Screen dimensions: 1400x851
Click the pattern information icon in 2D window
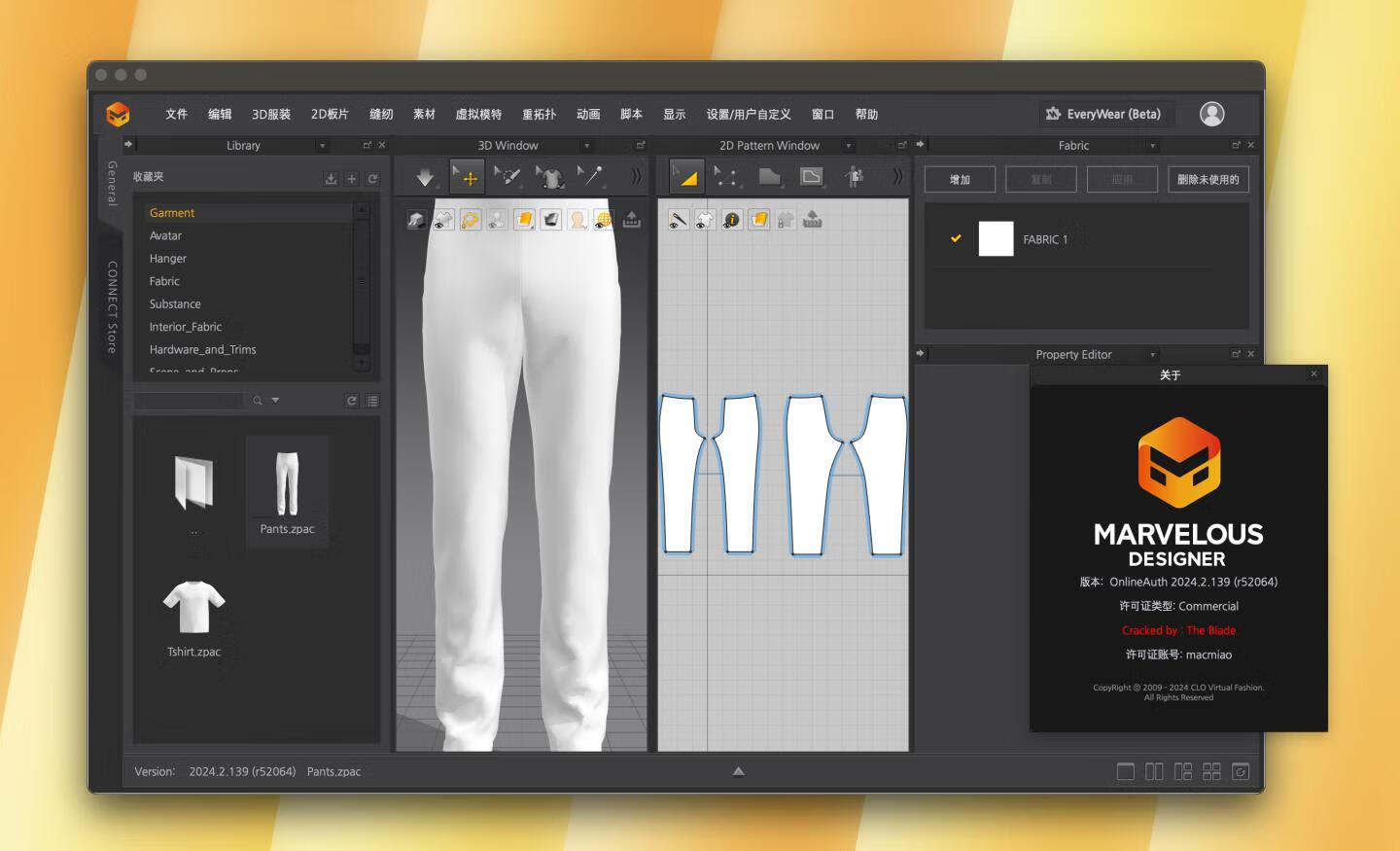(x=729, y=220)
